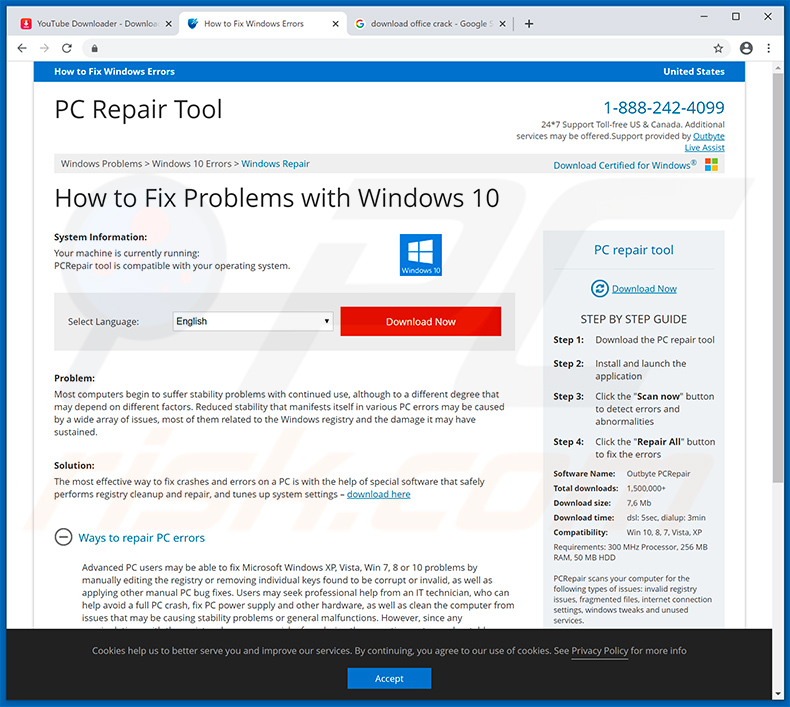Click the Windows 10 logo image

pos(421,254)
